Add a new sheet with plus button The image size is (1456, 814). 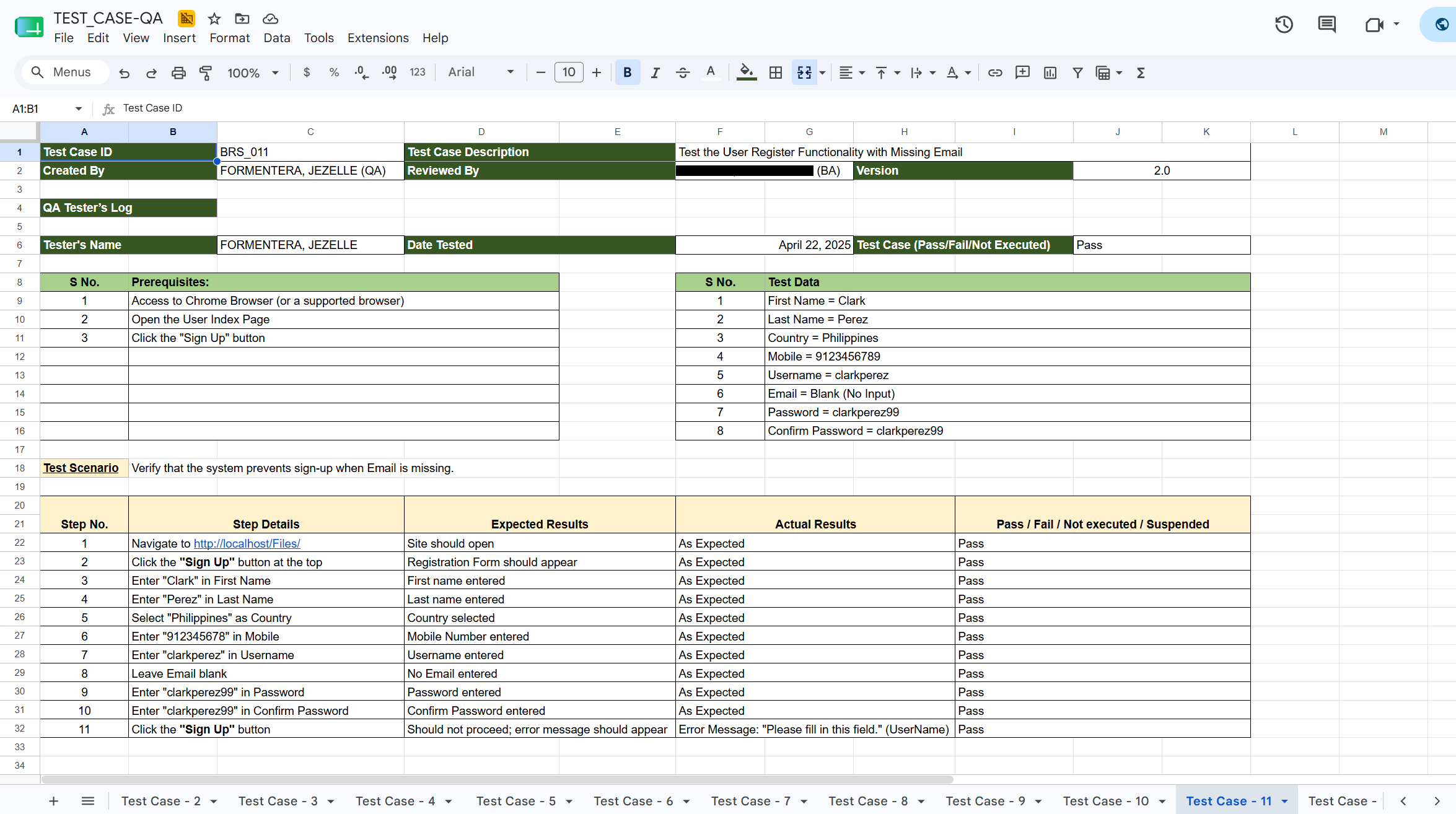click(53, 801)
